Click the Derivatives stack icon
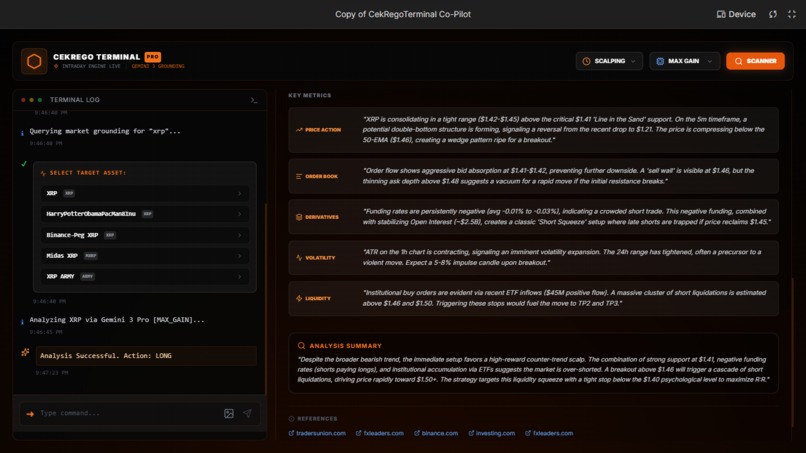Screen dimensions: 806x453 tap(299, 217)
